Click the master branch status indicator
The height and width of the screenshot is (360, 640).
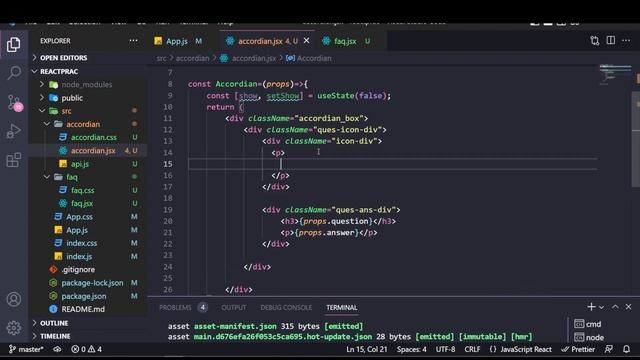[x=26, y=349]
